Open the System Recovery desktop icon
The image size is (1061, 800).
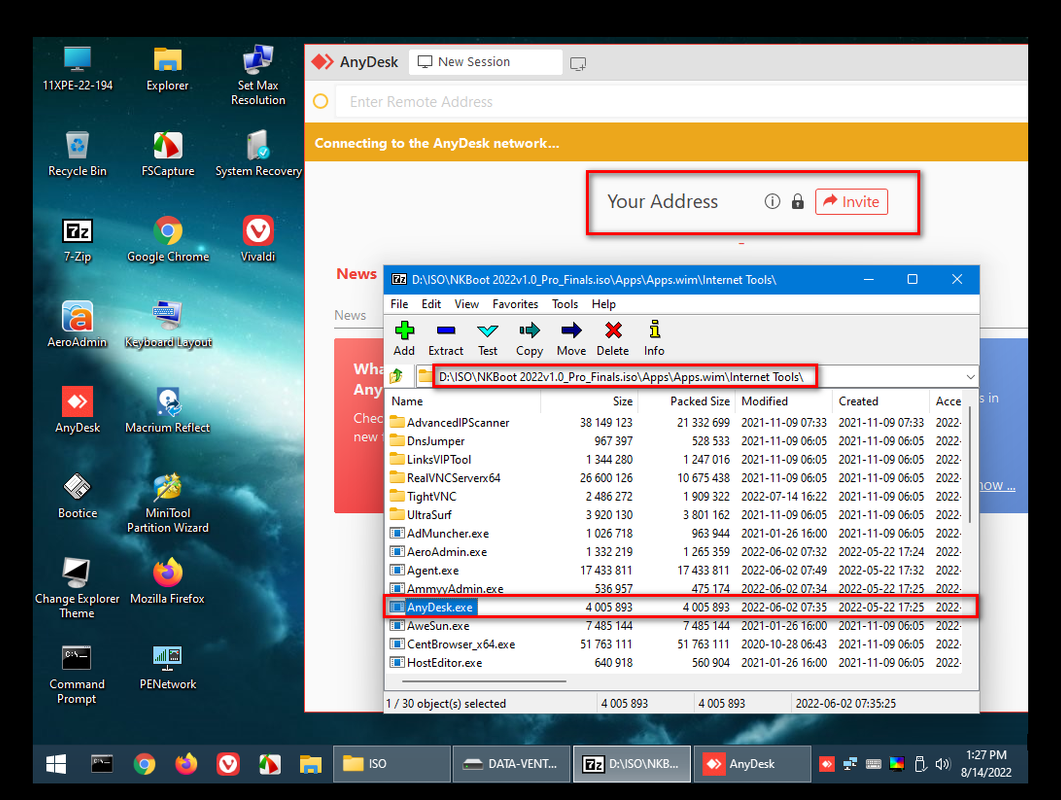tap(258, 155)
